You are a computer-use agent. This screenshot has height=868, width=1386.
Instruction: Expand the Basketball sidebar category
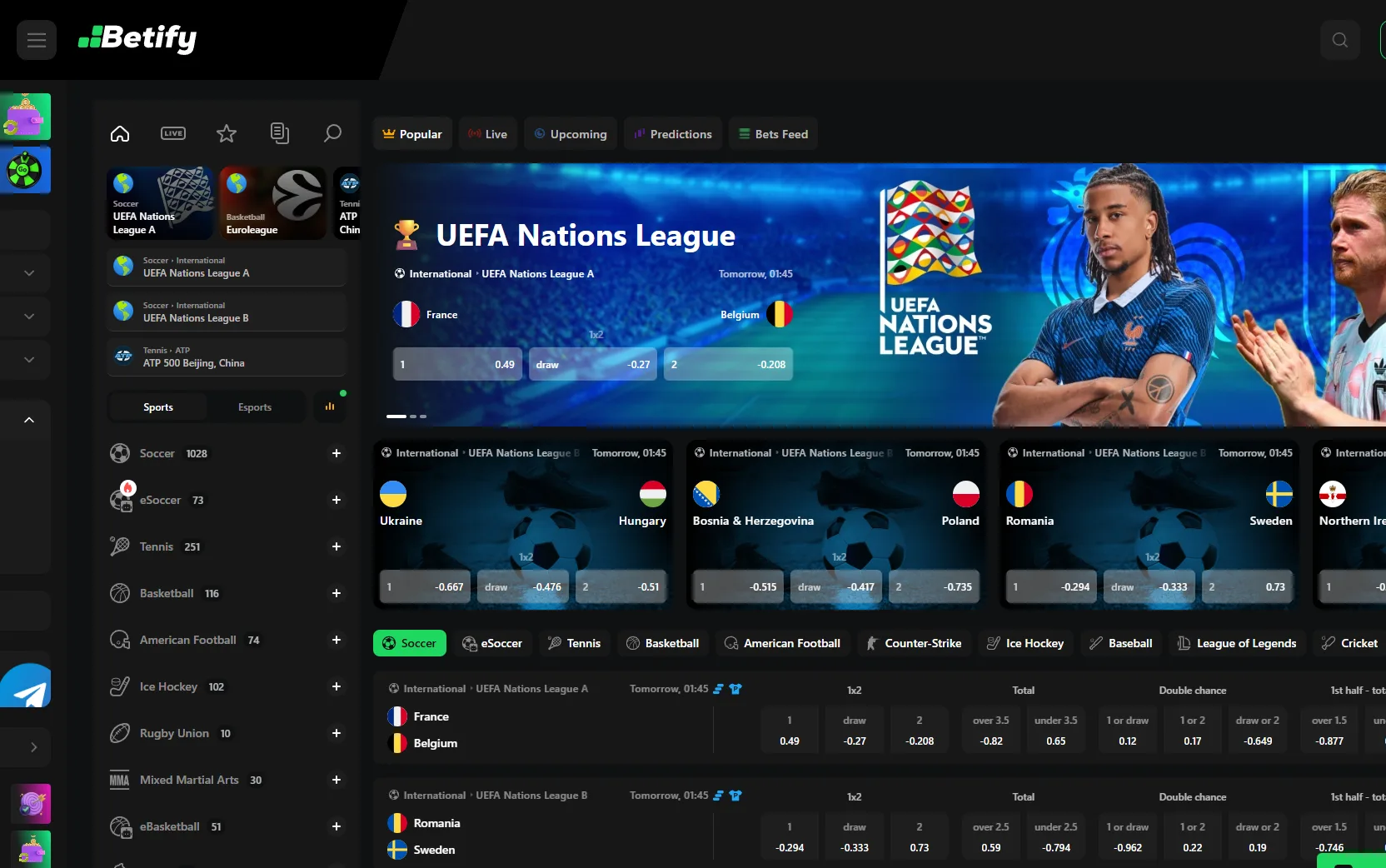pyautogui.click(x=337, y=593)
